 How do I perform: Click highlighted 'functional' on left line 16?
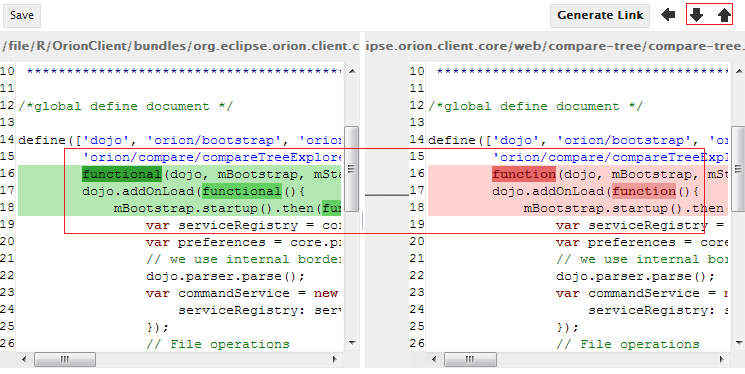pyautogui.click(x=122, y=174)
